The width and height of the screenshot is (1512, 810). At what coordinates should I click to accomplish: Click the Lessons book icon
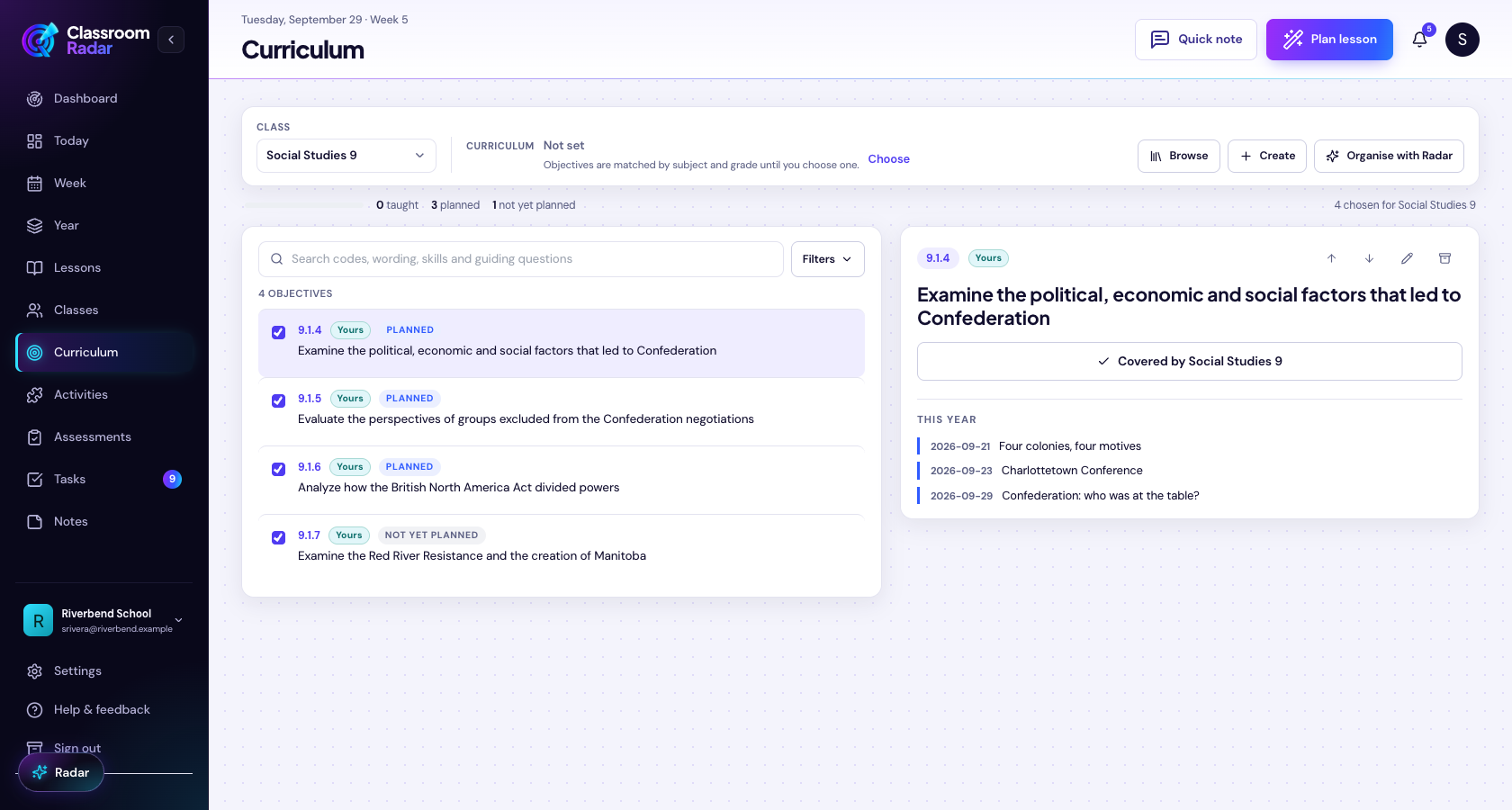pyautogui.click(x=35, y=268)
